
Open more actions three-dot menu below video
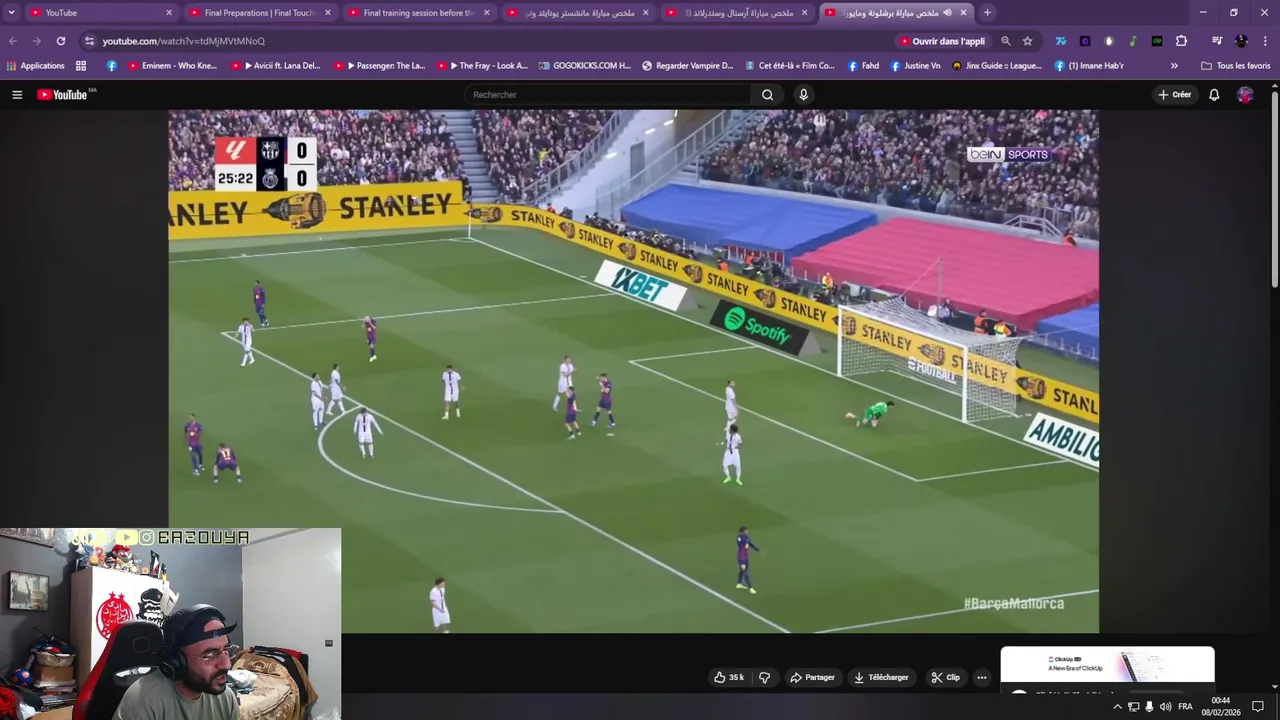click(x=982, y=677)
